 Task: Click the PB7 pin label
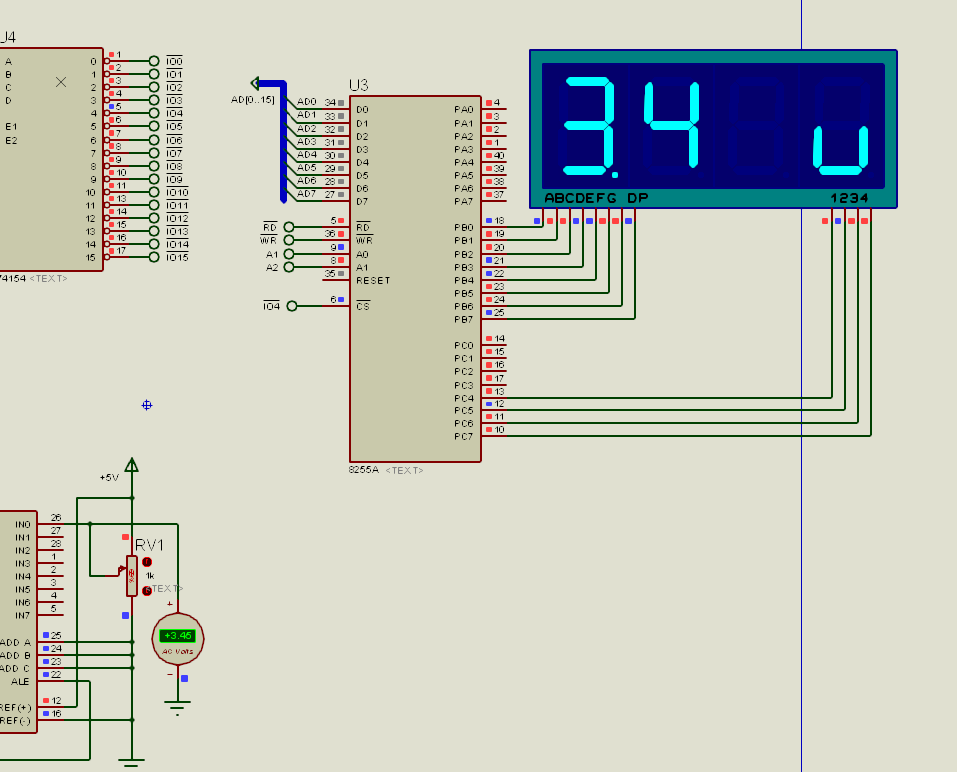click(464, 319)
